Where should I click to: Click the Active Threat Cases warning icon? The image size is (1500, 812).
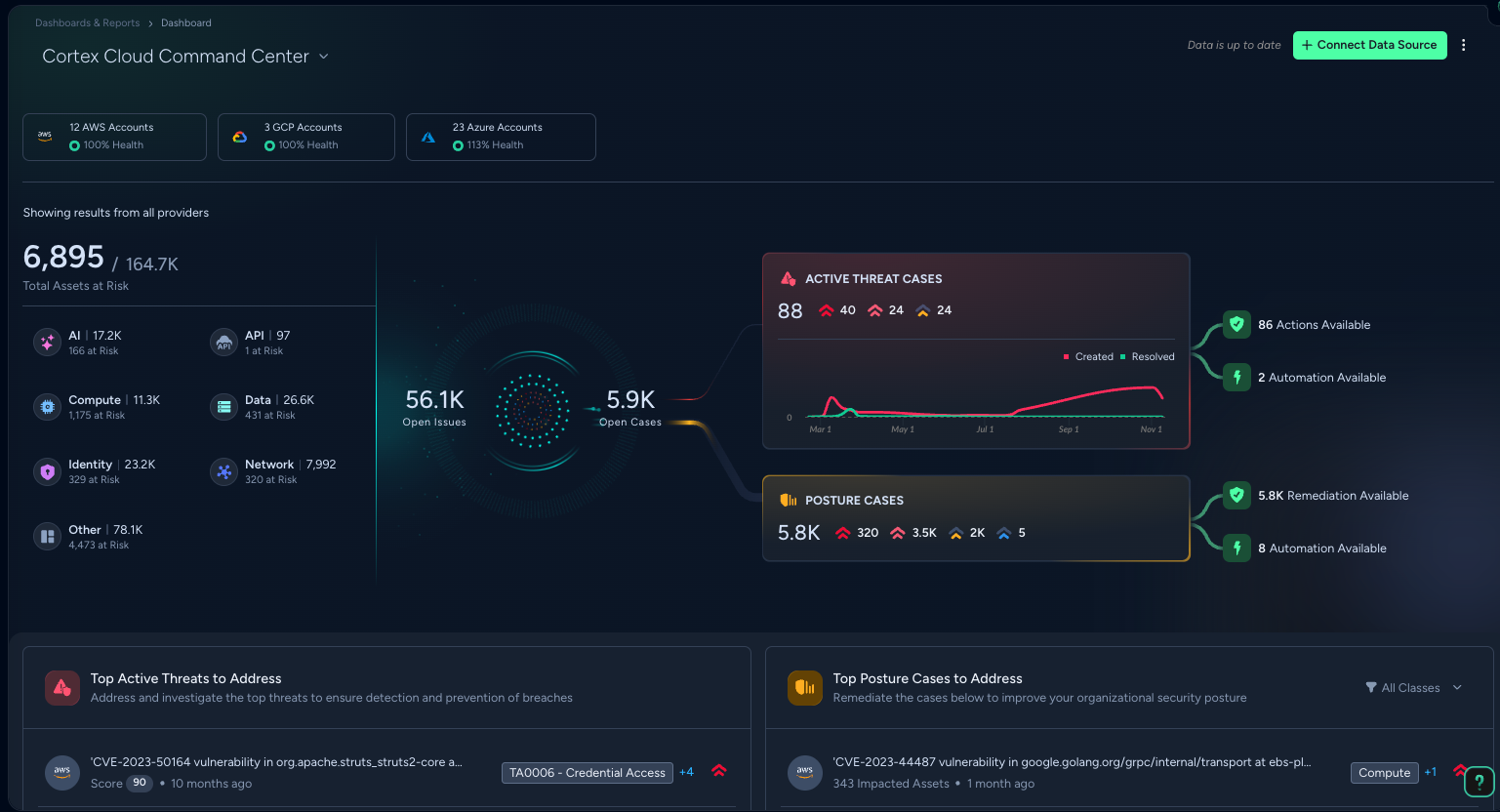pyautogui.click(x=789, y=279)
